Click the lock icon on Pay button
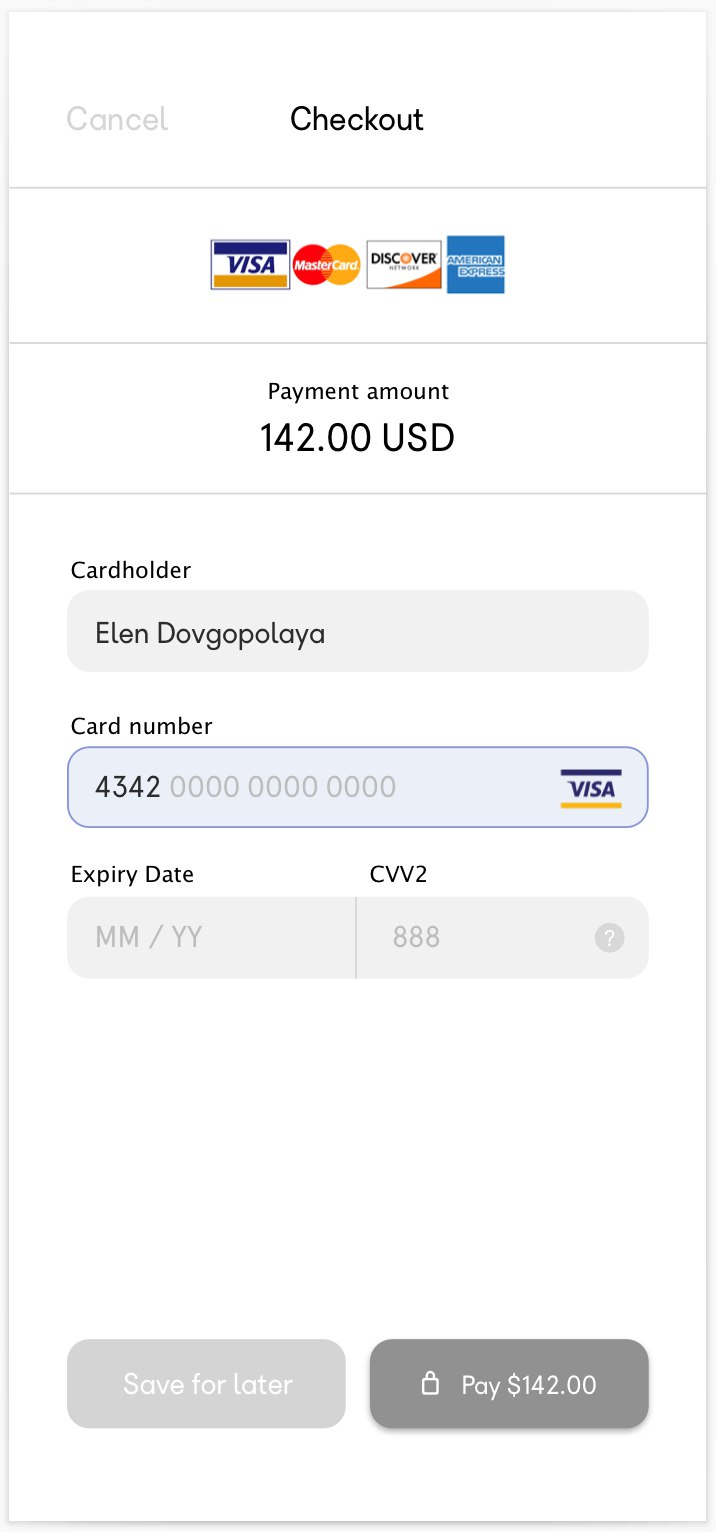 [x=430, y=1384]
